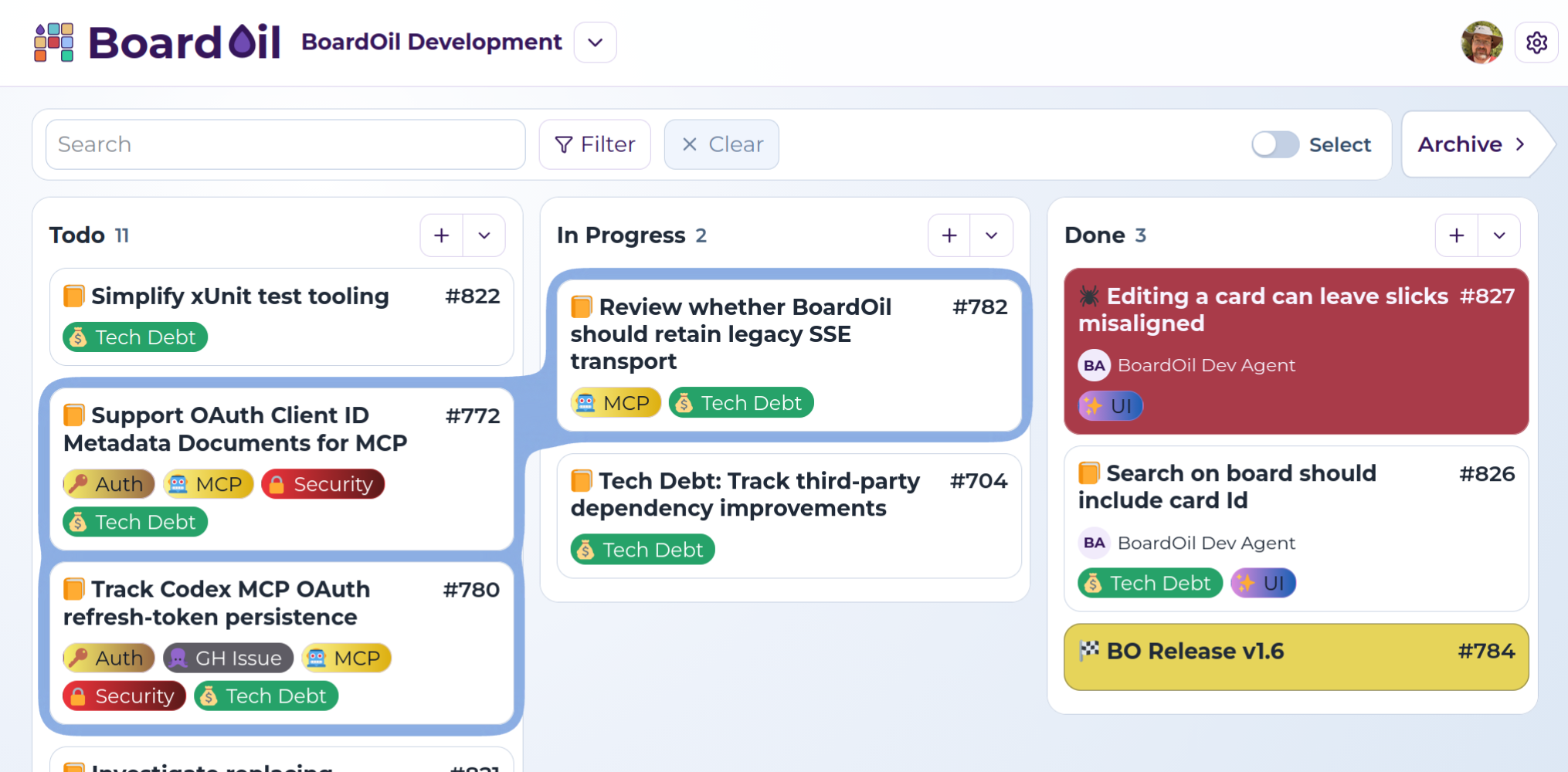
Task: Click checkered flag icon on BO Release card
Action: tap(1089, 650)
